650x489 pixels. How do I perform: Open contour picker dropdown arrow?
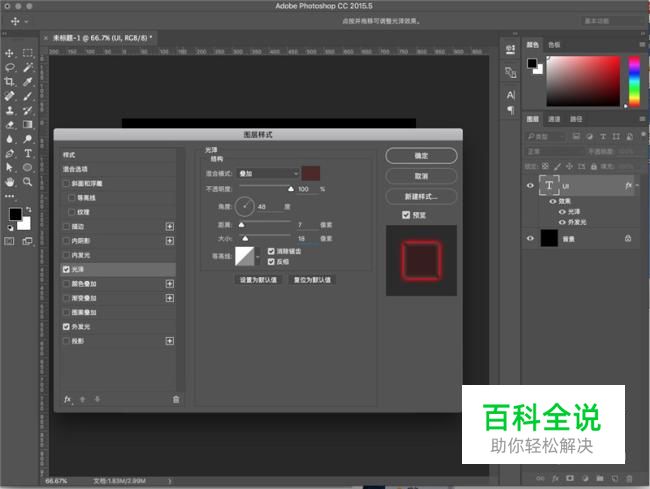[x=258, y=257]
